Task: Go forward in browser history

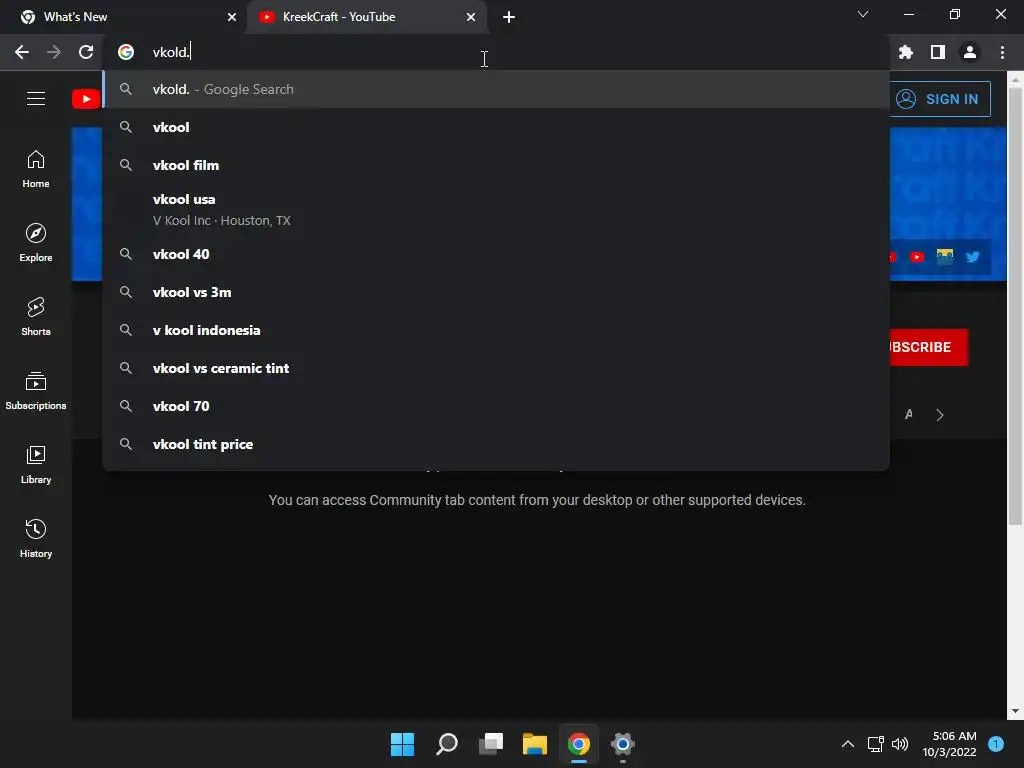Action: coord(54,52)
